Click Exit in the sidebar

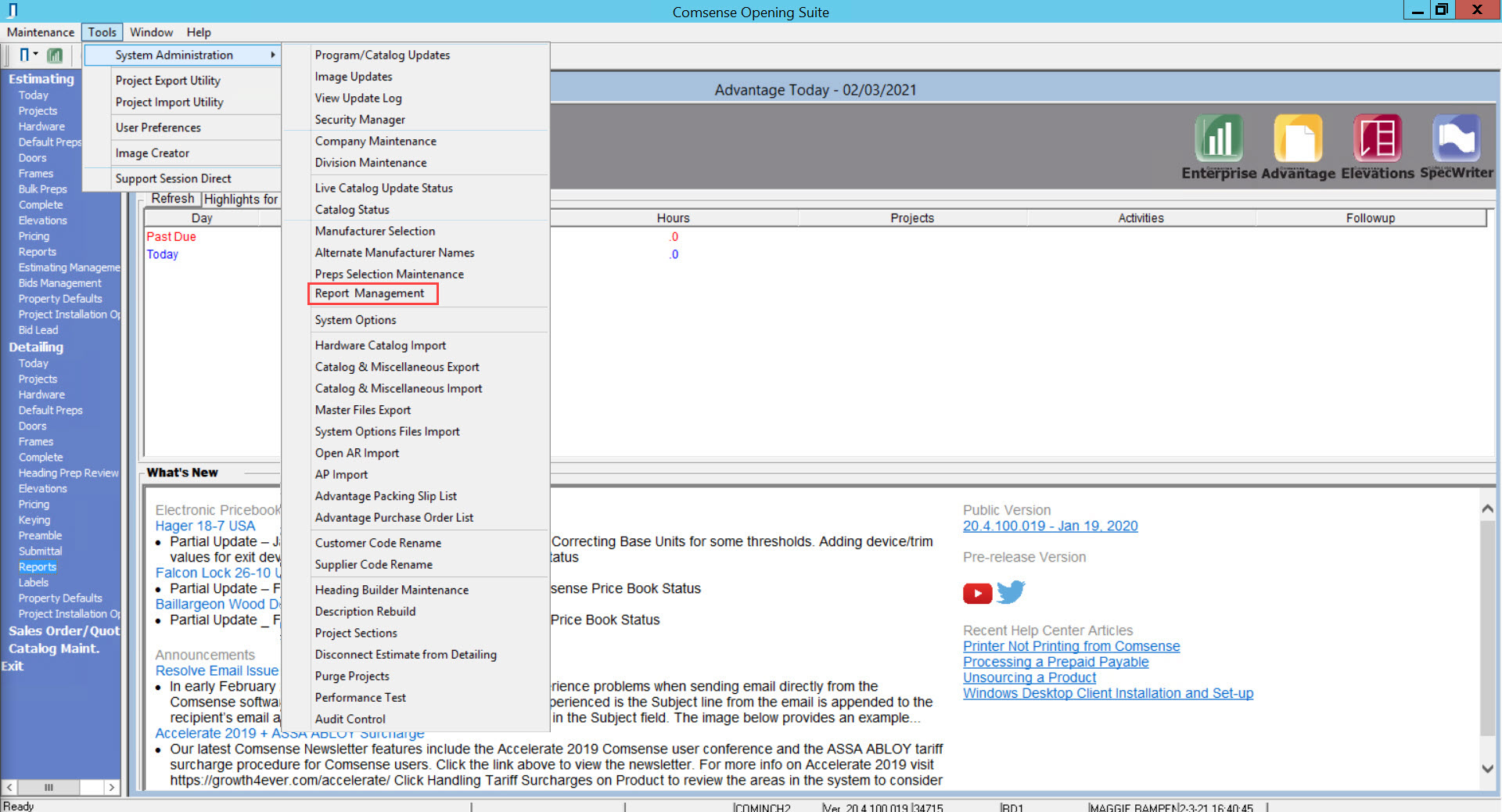(x=12, y=666)
